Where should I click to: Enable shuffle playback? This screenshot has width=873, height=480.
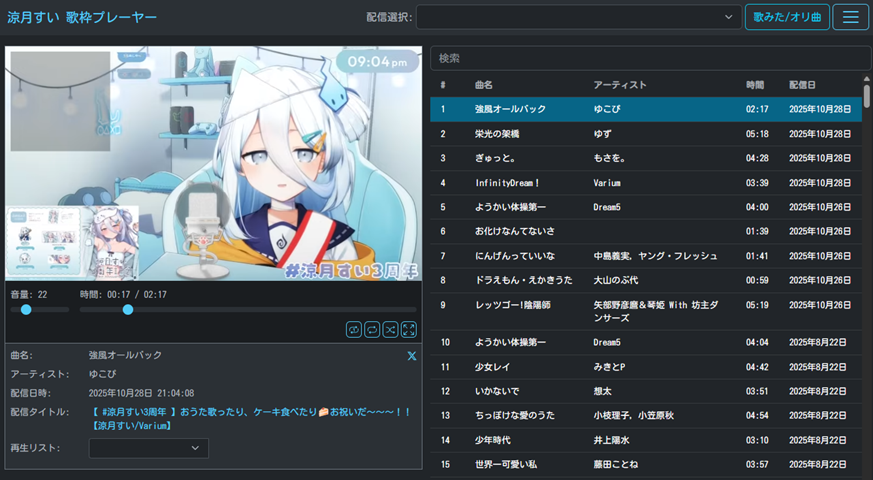point(390,329)
